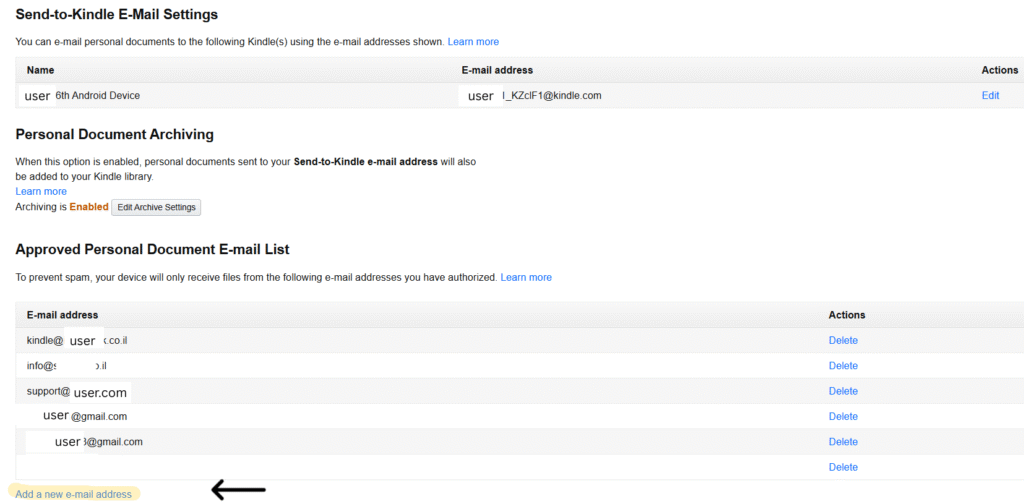This screenshot has height=504, width=1024.
Task: Click the Name column header
Action: coord(40,70)
